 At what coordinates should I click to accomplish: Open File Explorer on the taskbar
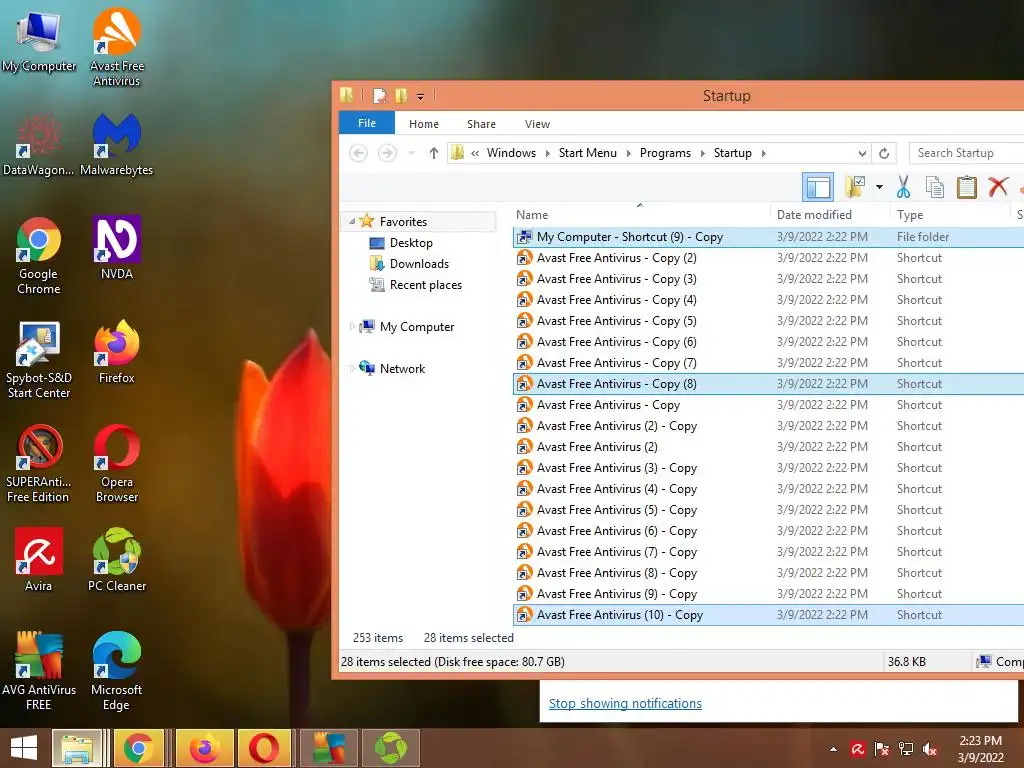[77, 748]
